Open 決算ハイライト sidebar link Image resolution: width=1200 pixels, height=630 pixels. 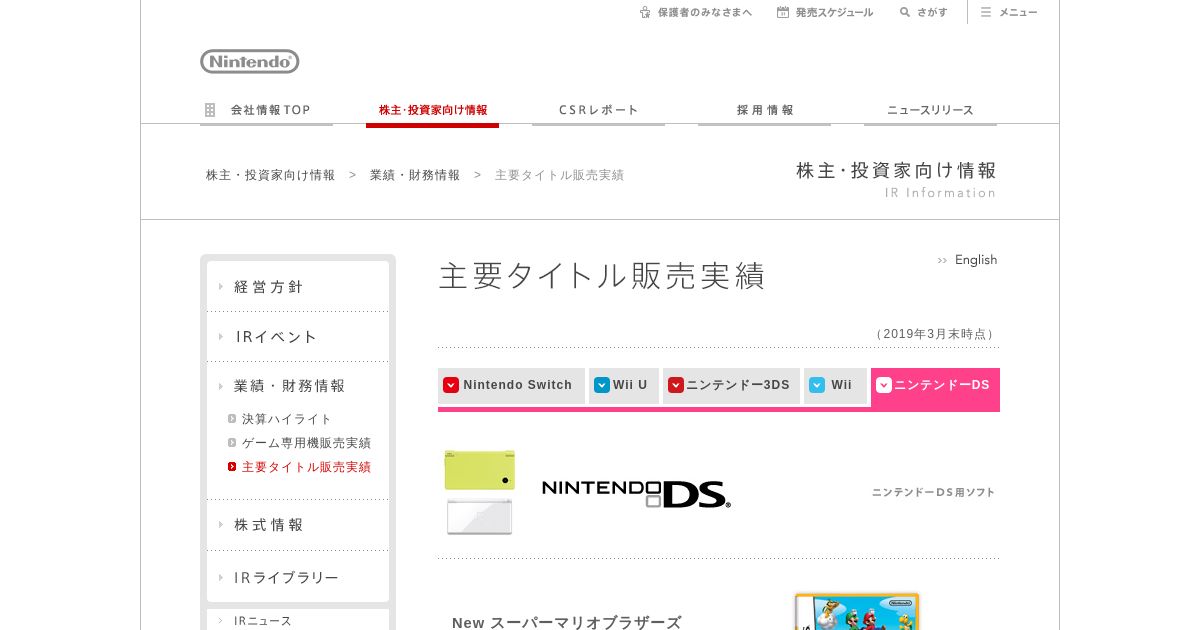(279, 419)
